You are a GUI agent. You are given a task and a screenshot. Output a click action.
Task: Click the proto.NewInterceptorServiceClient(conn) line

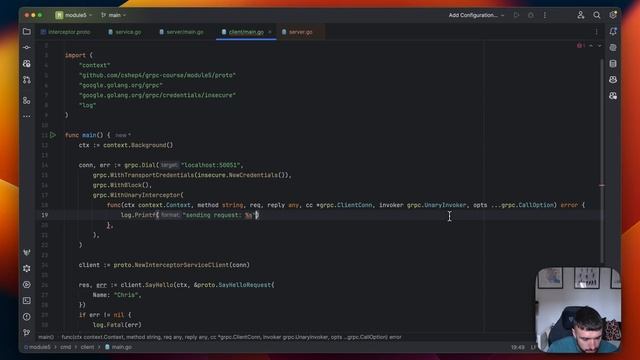pos(164,265)
